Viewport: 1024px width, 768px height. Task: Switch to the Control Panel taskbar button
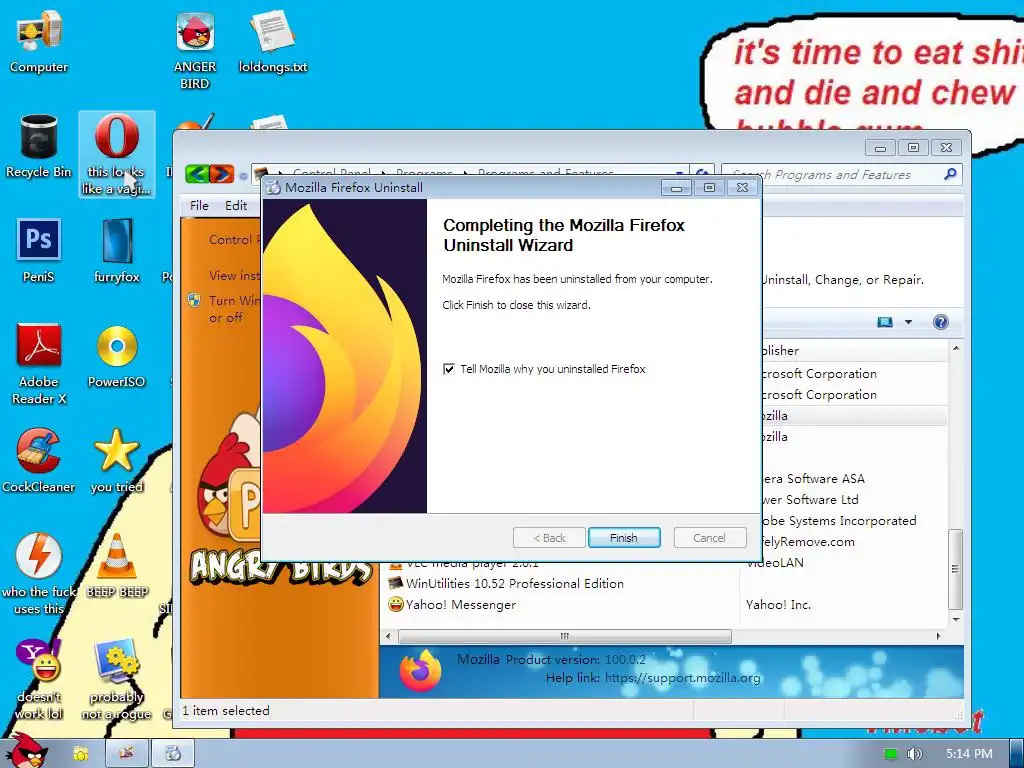point(127,754)
